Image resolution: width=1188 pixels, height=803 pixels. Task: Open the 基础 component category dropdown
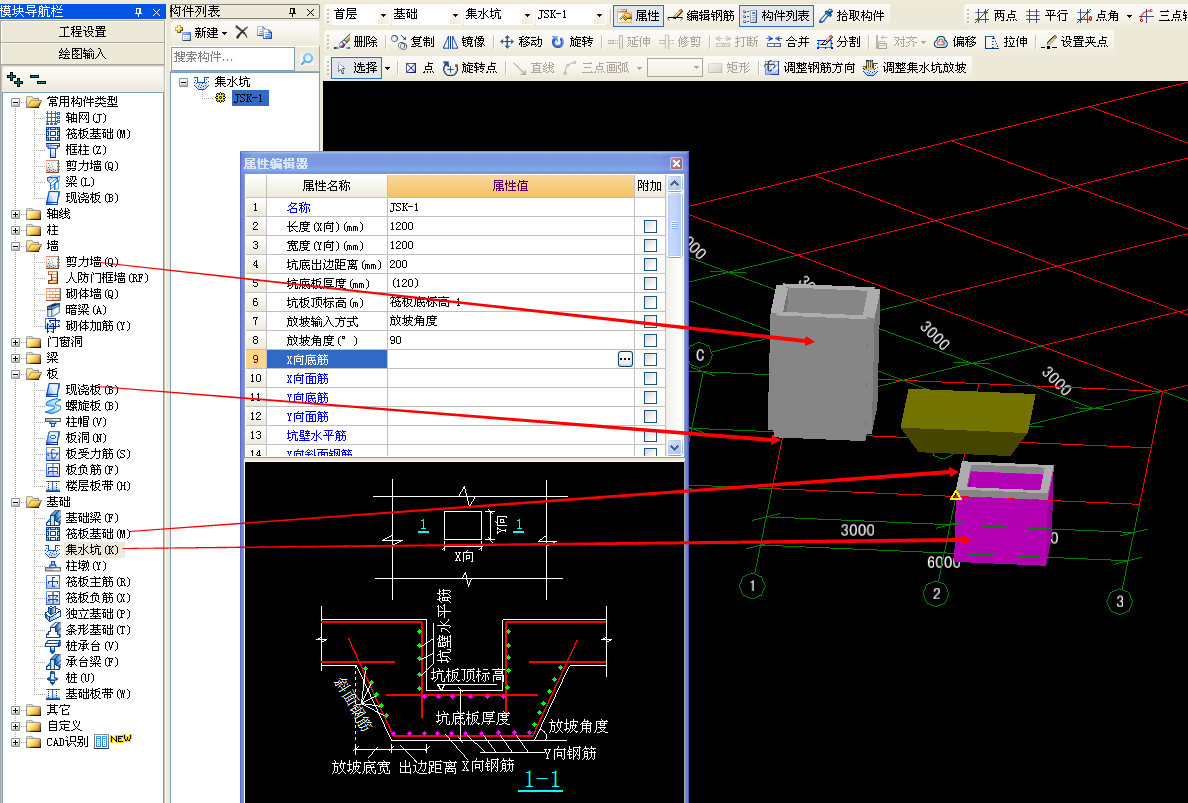coord(455,15)
